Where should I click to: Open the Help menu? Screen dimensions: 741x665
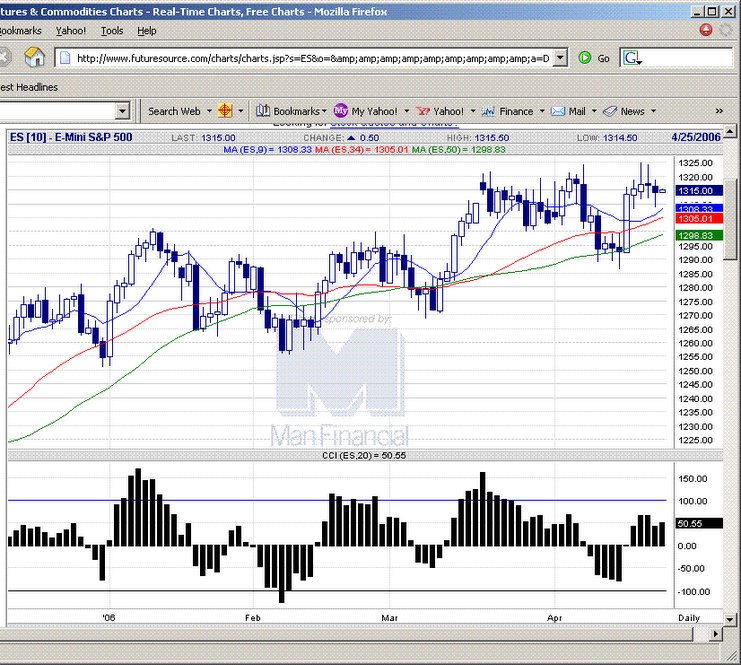click(x=147, y=31)
